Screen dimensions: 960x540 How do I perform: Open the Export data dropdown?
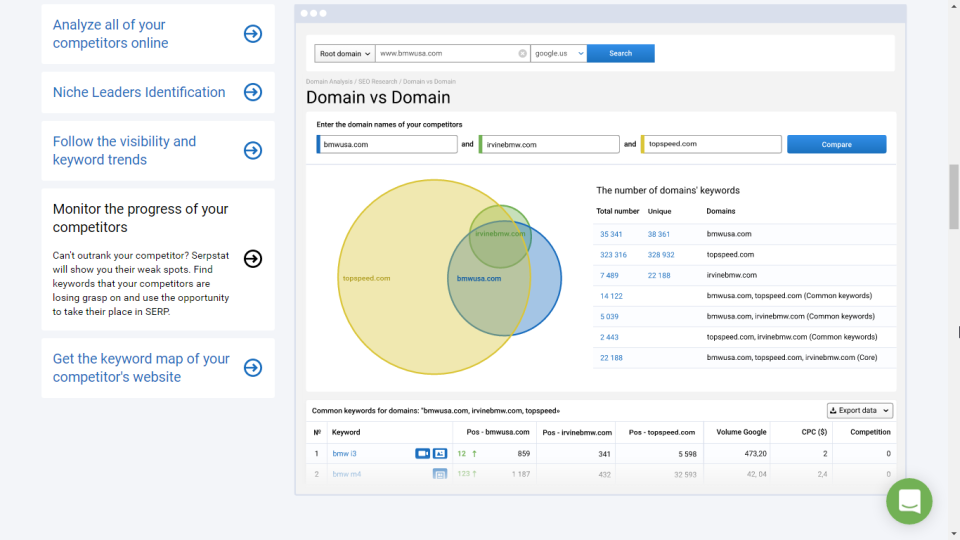859,410
